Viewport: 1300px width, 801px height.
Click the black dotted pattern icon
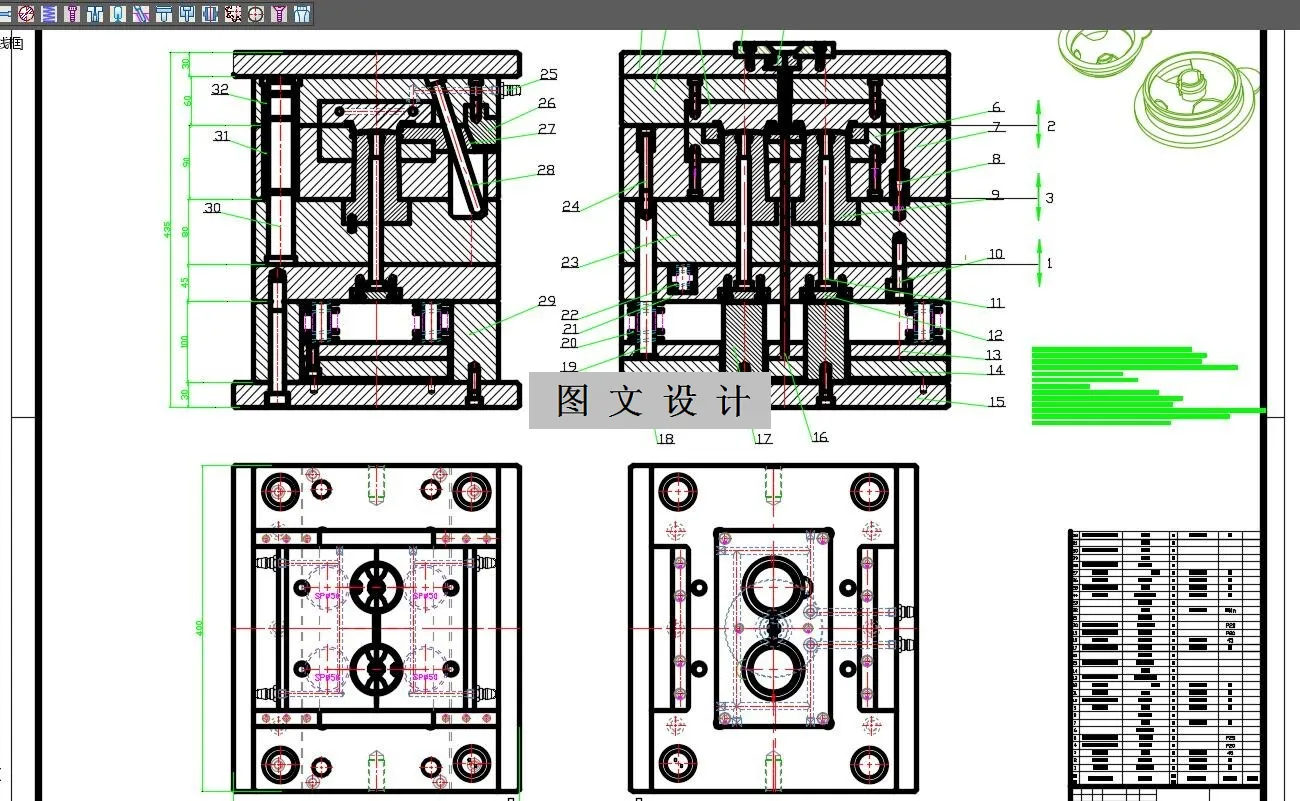pos(233,14)
